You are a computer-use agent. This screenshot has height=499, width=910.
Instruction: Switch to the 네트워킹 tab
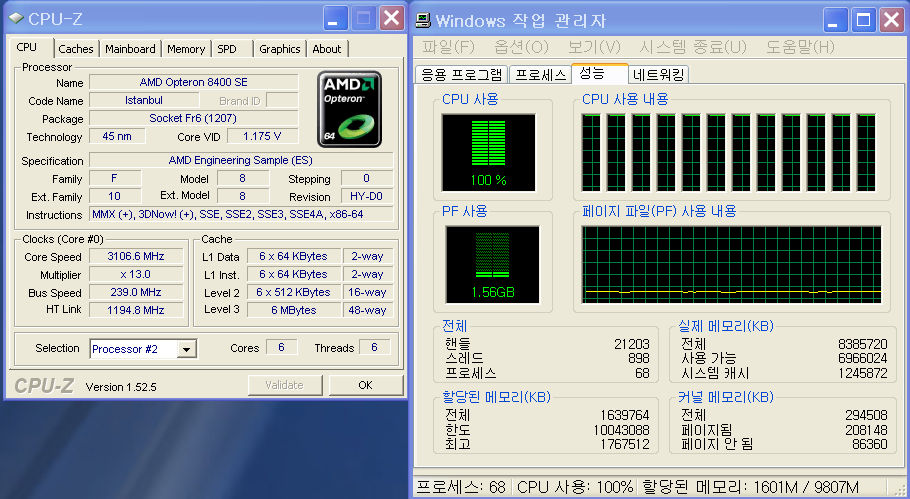point(659,75)
